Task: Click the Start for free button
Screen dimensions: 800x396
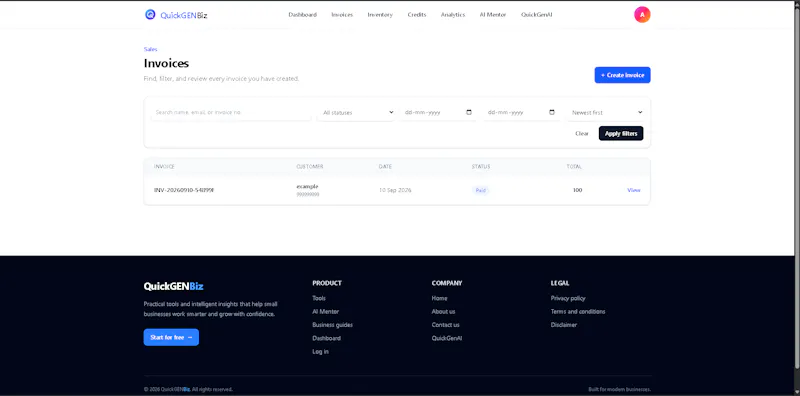Action: [x=171, y=337]
